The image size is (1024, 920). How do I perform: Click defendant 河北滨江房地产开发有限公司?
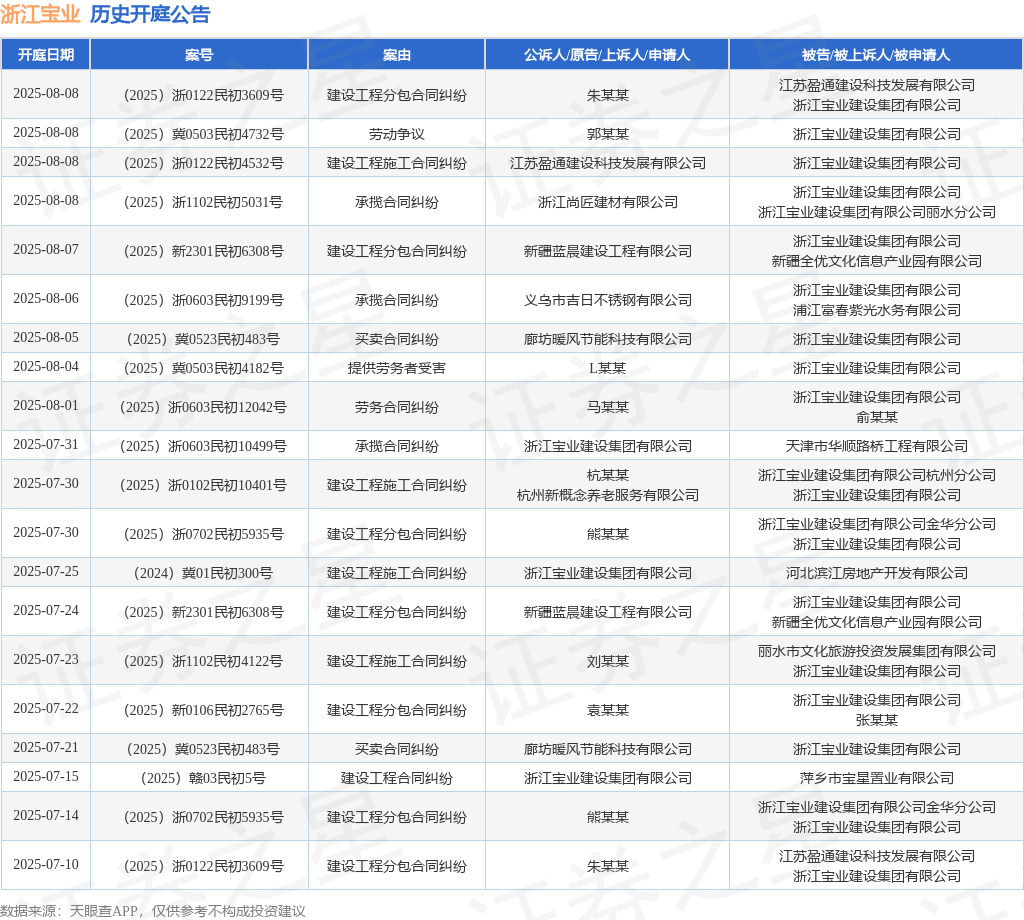pyautogui.click(x=876, y=573)
